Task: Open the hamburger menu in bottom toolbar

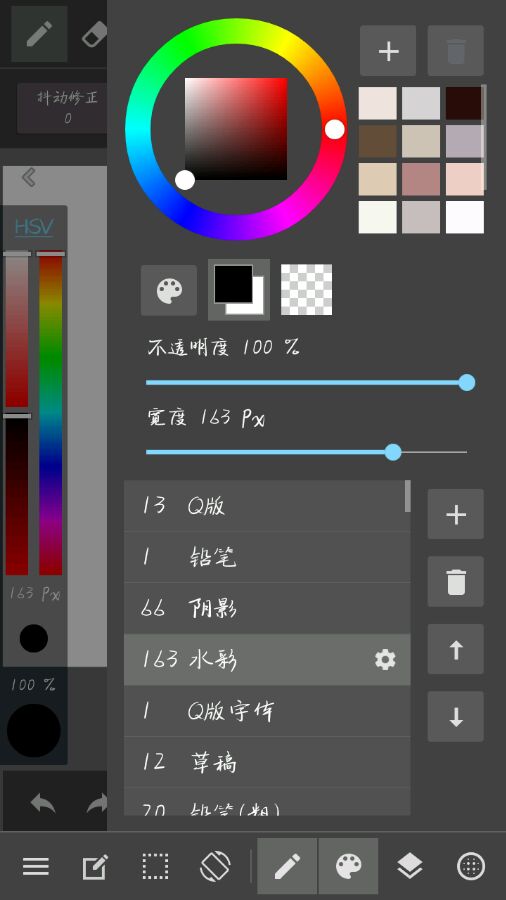Action: coord(36,866)
